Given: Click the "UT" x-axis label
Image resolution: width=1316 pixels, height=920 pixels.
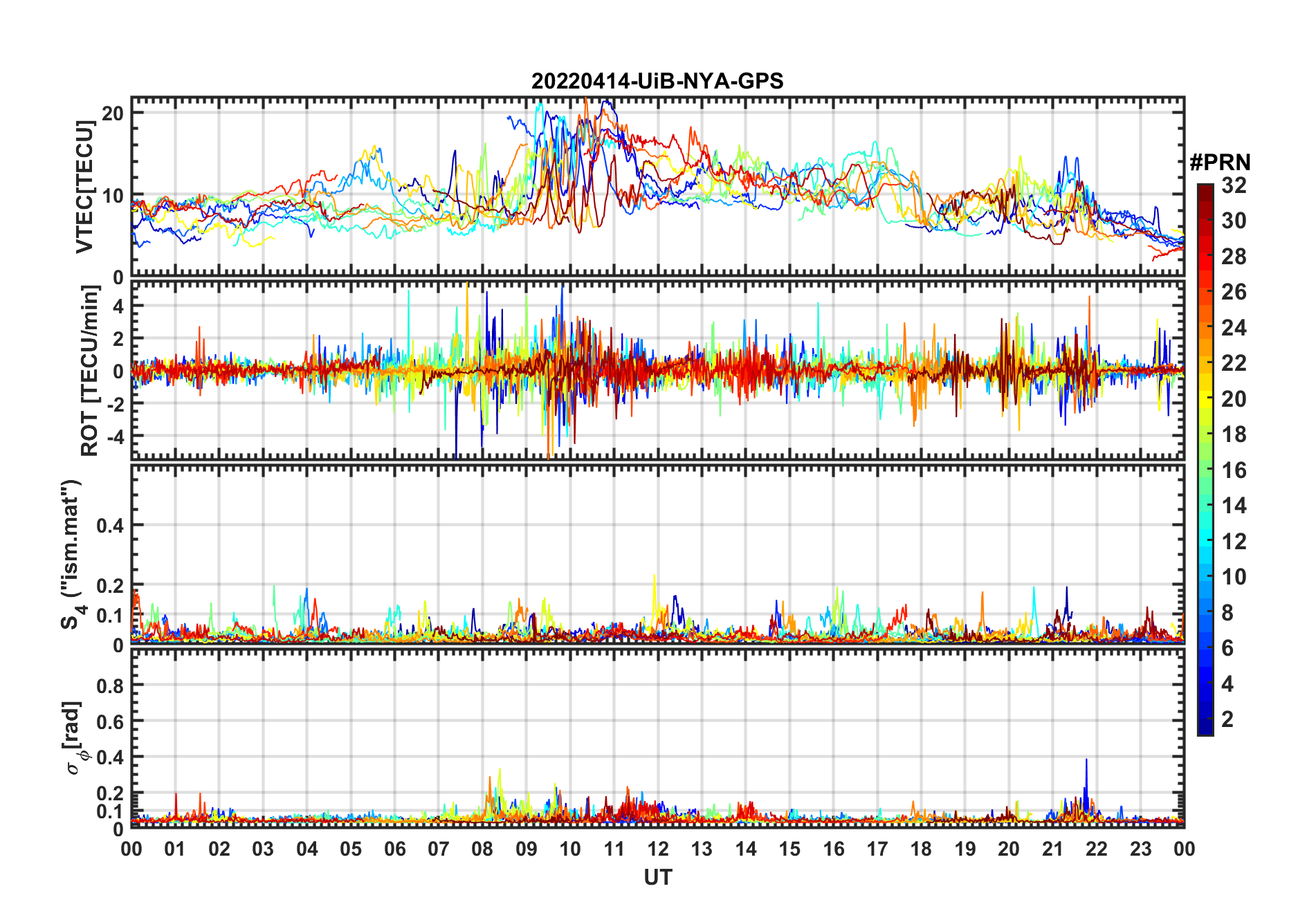Looking at the screenshot, I should [x=657, y=877].
